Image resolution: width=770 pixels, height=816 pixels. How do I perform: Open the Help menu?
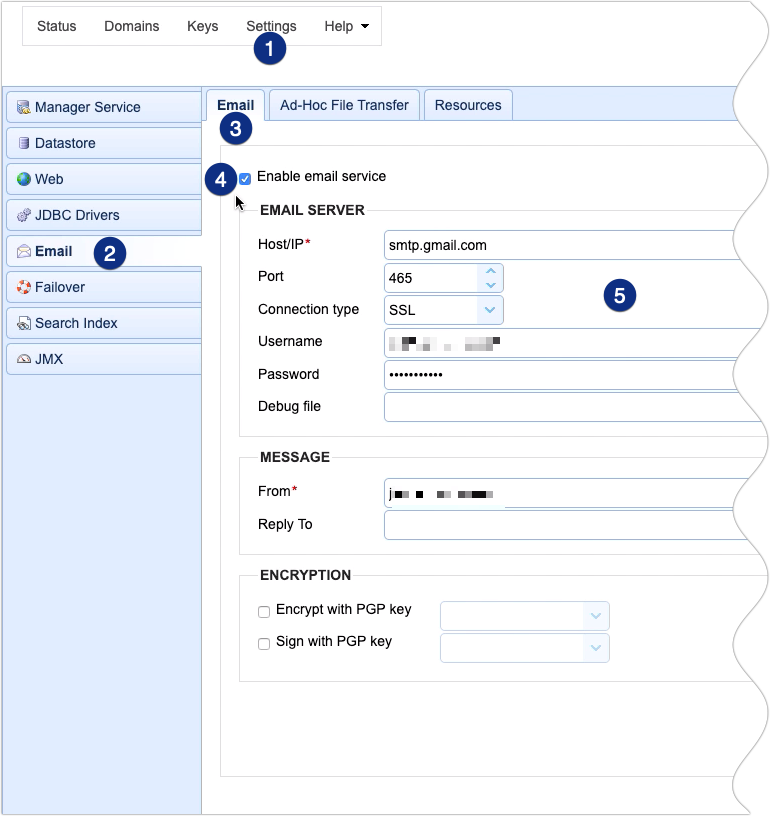click(346, 26)
